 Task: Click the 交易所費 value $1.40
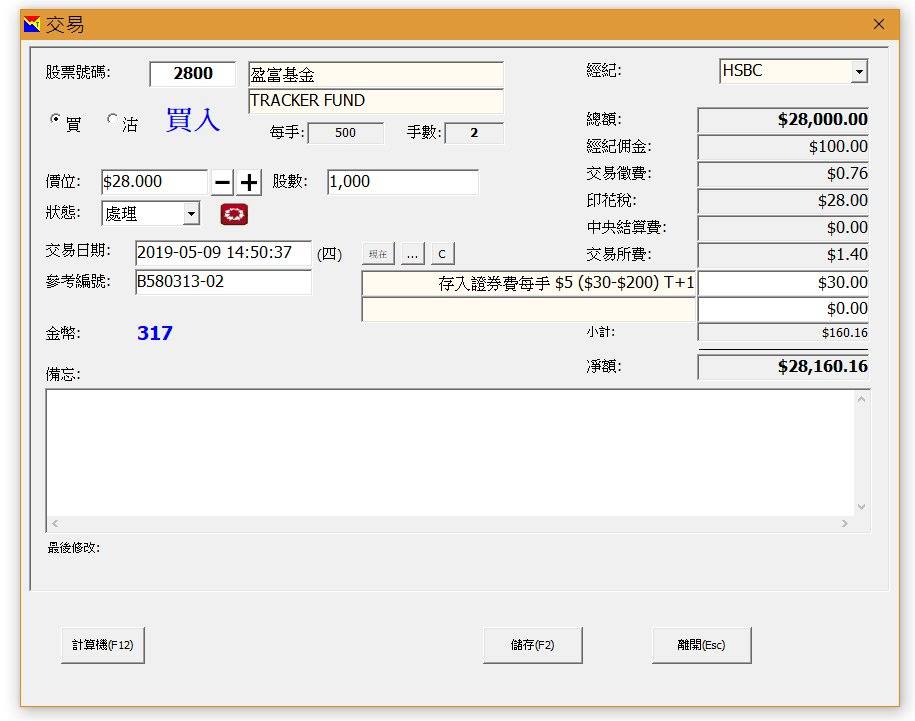(783, 255)
